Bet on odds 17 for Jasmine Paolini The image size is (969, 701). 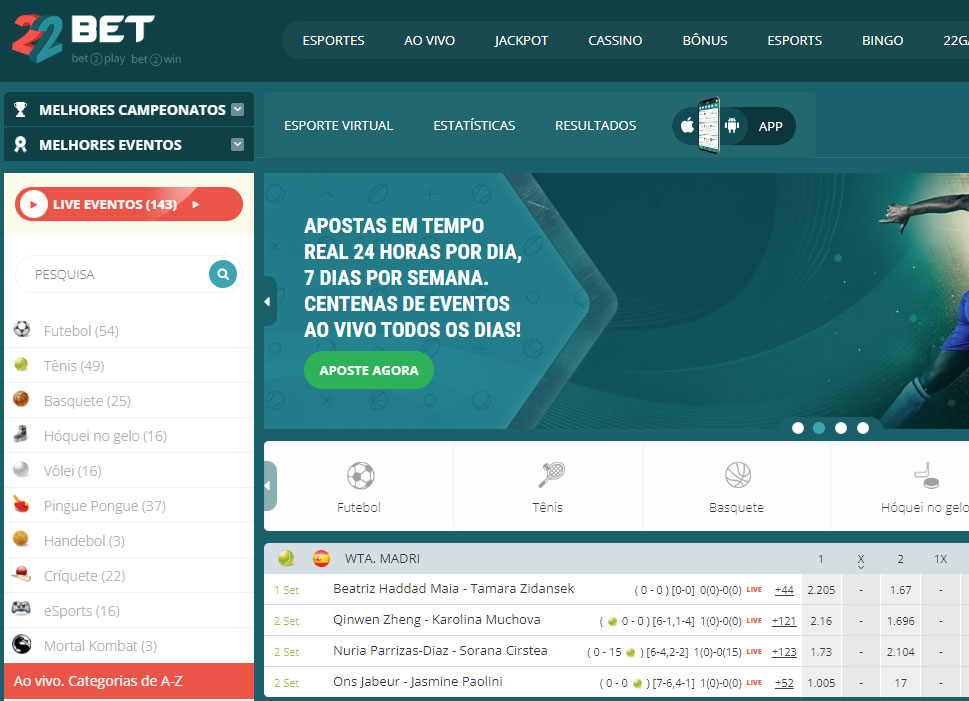click(x=900, y=683)
